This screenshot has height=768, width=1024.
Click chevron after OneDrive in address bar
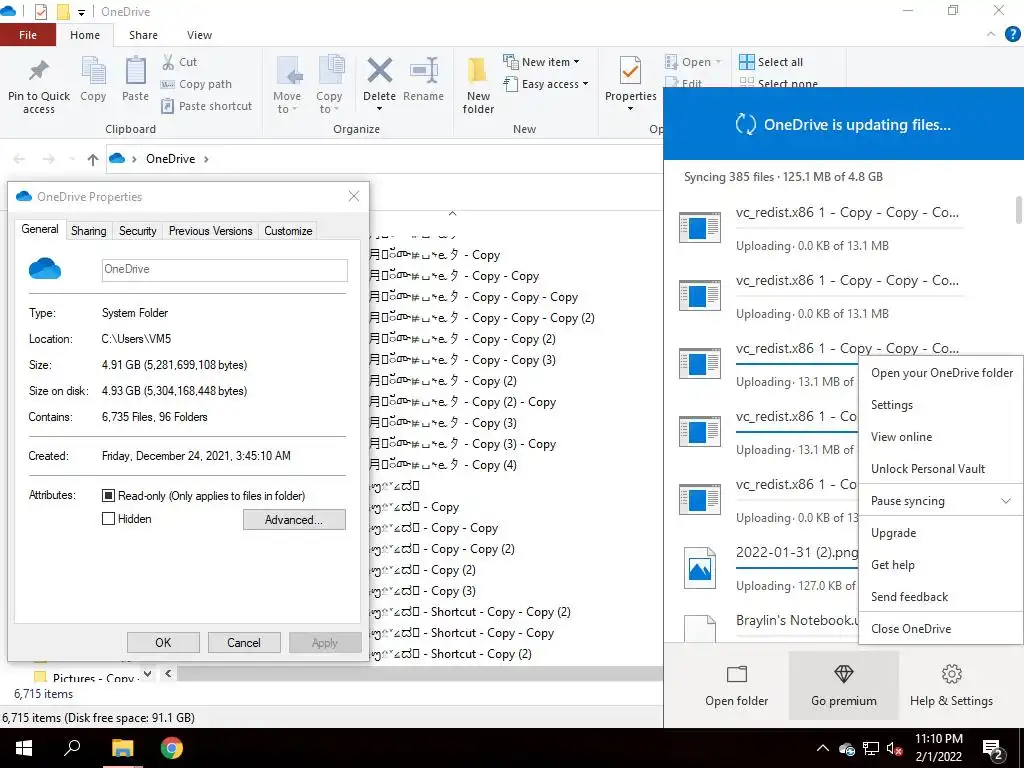tap(206, 159)
